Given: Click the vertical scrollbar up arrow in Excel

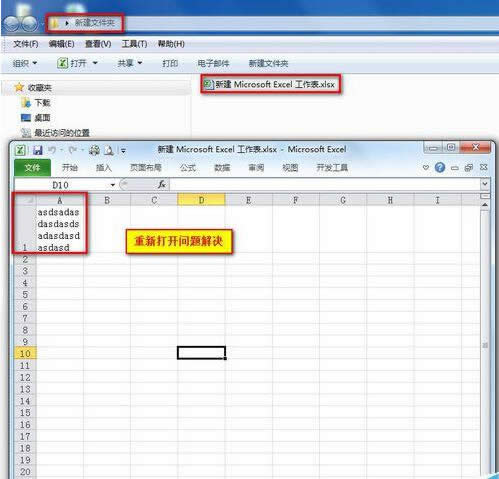Looking at the screenshot, I should tap(485, 205).
